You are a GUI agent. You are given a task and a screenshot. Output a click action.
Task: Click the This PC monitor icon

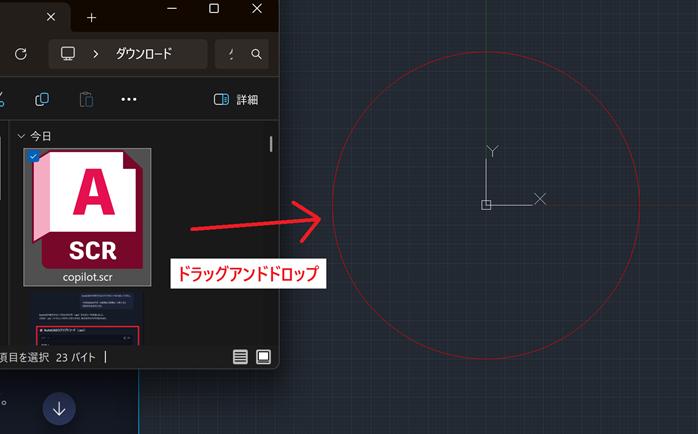tap(68, 54)
